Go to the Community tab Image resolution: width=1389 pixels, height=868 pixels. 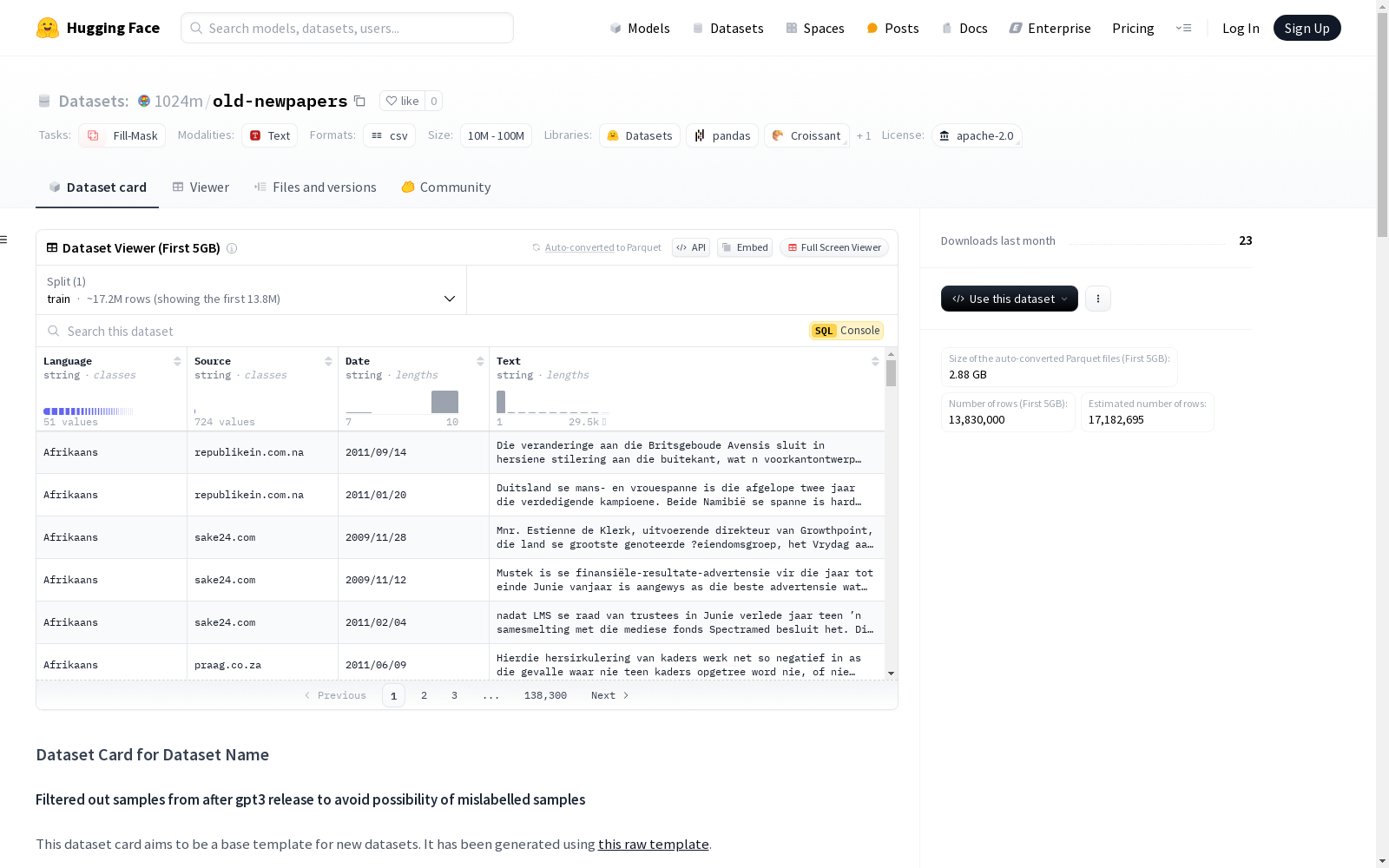coord(446,187)
